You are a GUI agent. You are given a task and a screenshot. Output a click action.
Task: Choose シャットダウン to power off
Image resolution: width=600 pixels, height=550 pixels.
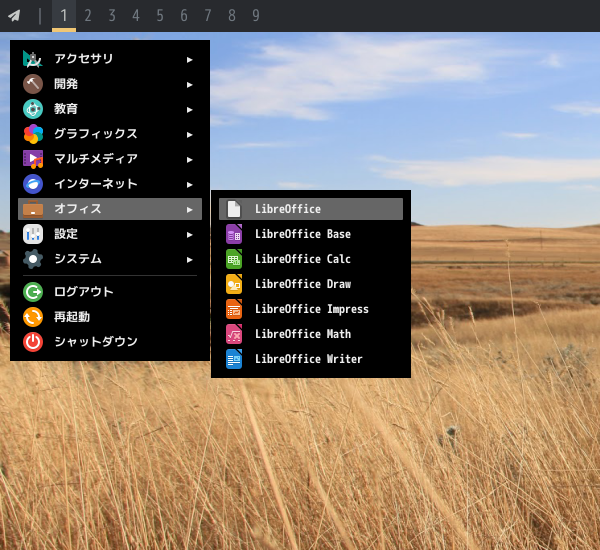[x=96, y=341]
